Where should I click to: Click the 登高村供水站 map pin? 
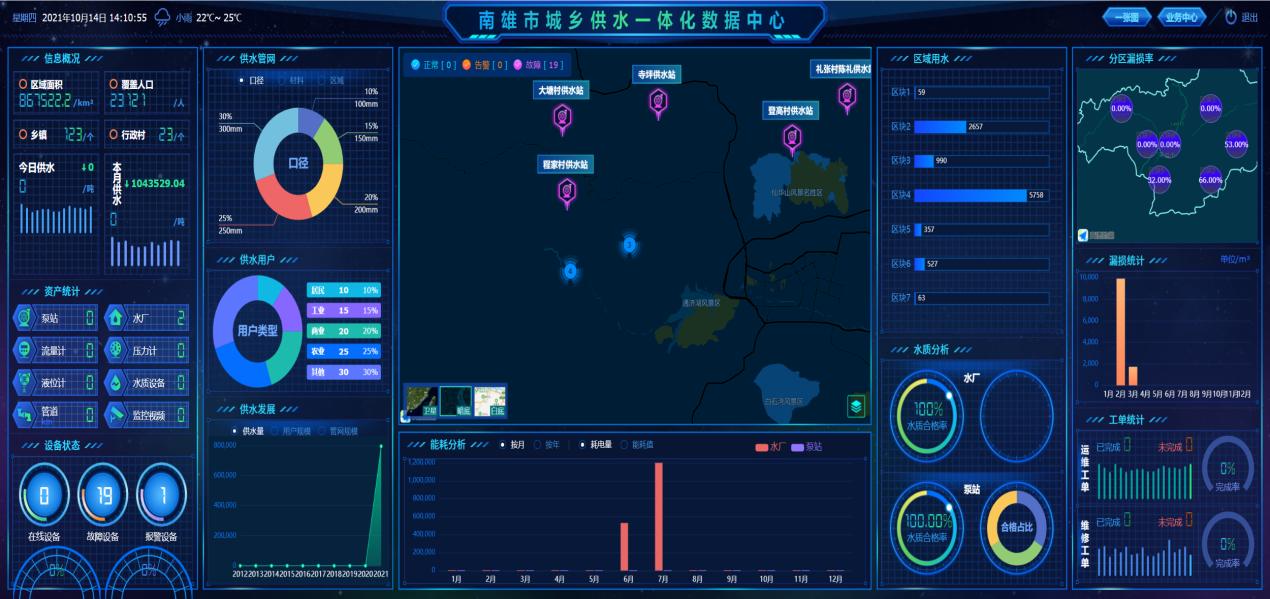pos(792,137)
